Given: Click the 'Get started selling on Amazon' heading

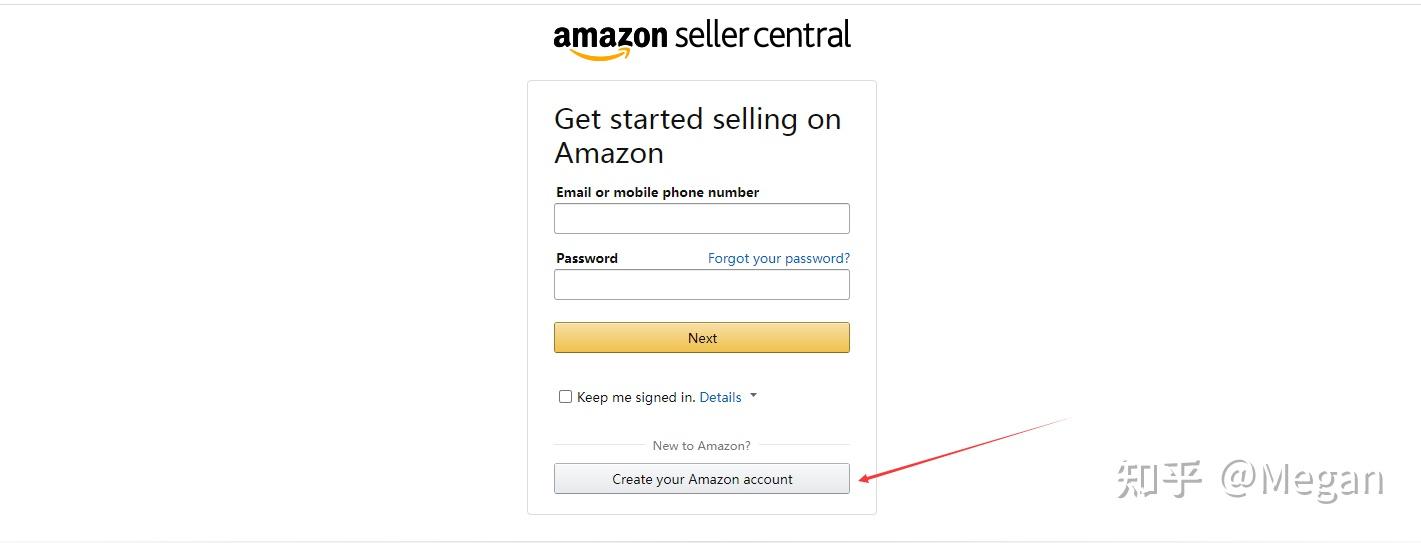Looking at the screenshot, I should 697,136.
